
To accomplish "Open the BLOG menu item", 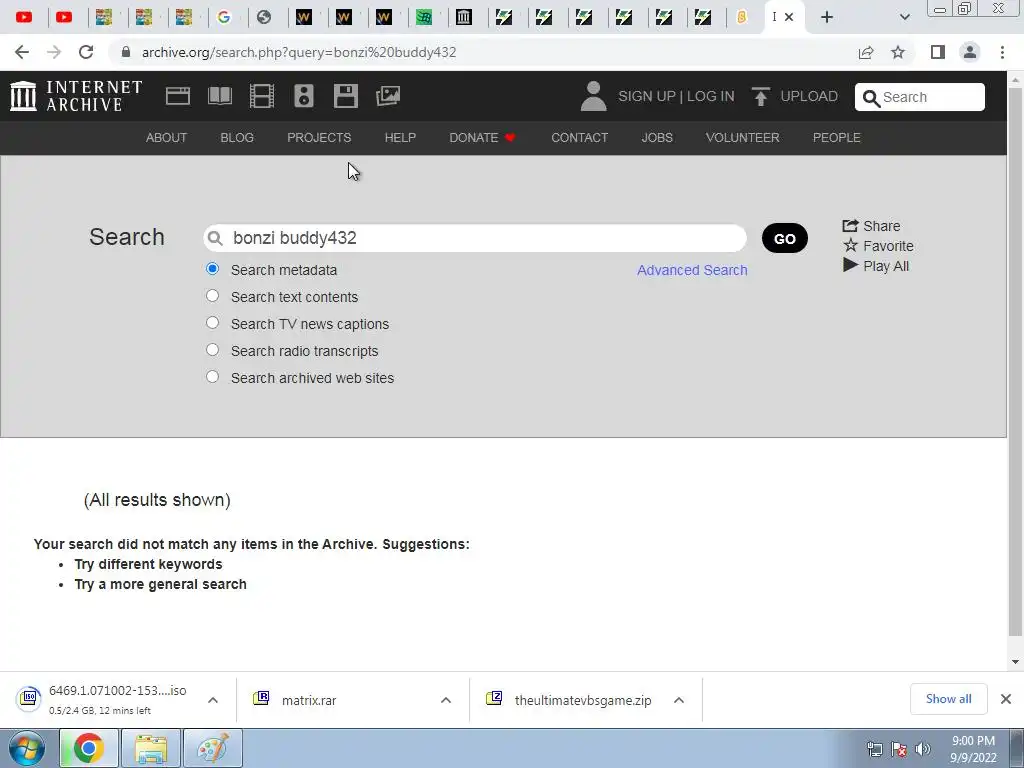I will pos(237,138).
